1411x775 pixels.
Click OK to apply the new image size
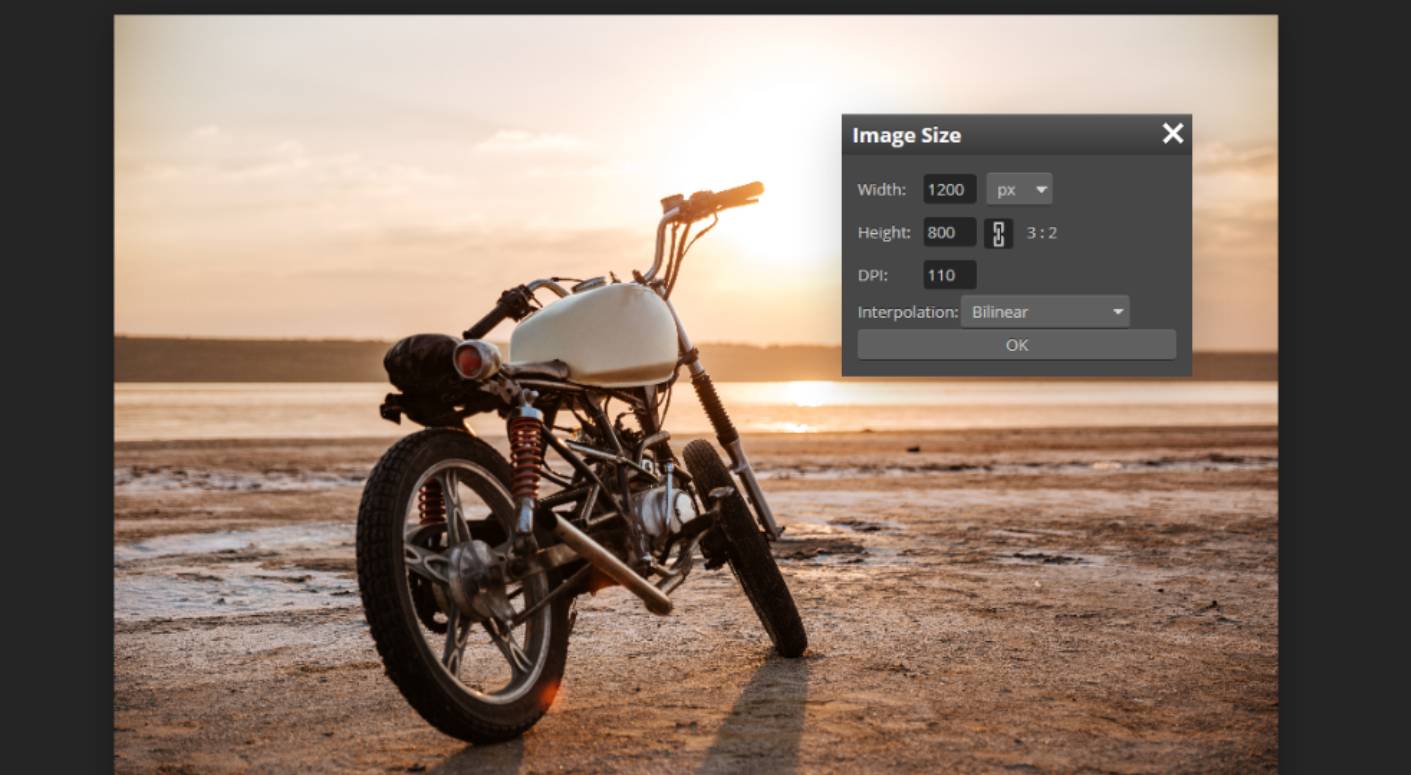point(1015,344)
